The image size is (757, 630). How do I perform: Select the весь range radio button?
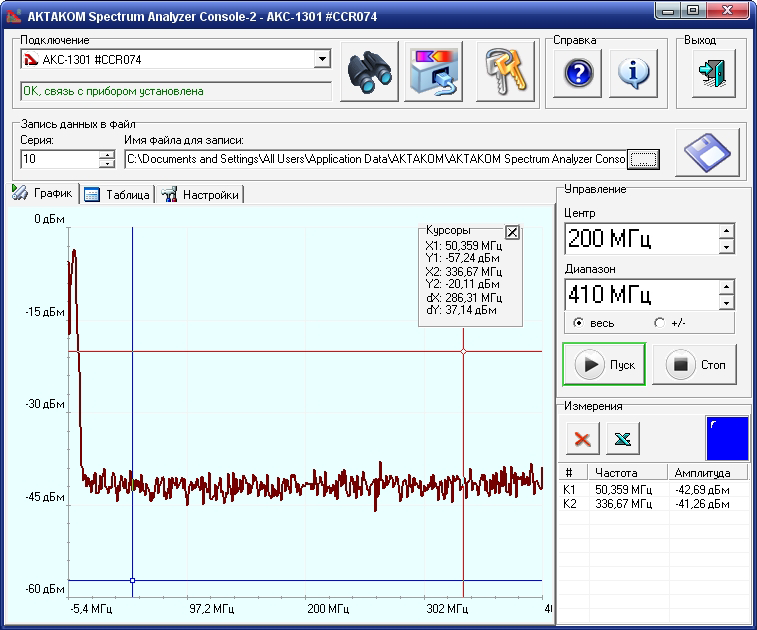(578, 322)
